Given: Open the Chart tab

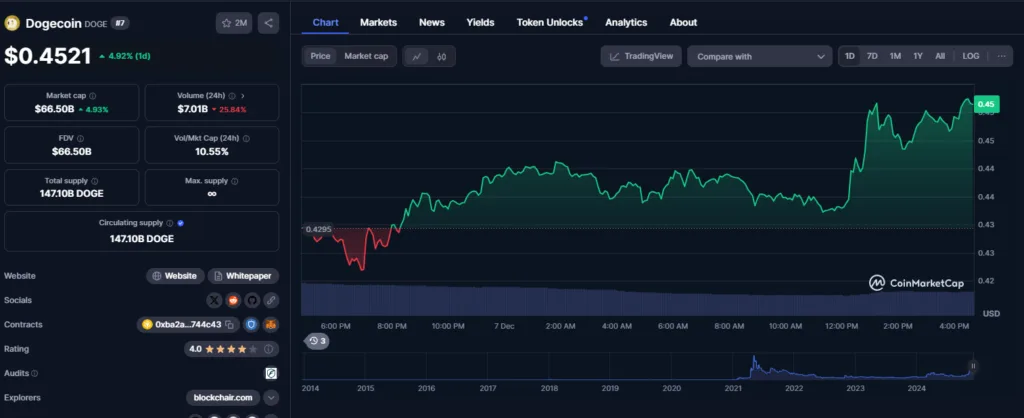Looking at the screenshot, I should (x=325, y=22).
